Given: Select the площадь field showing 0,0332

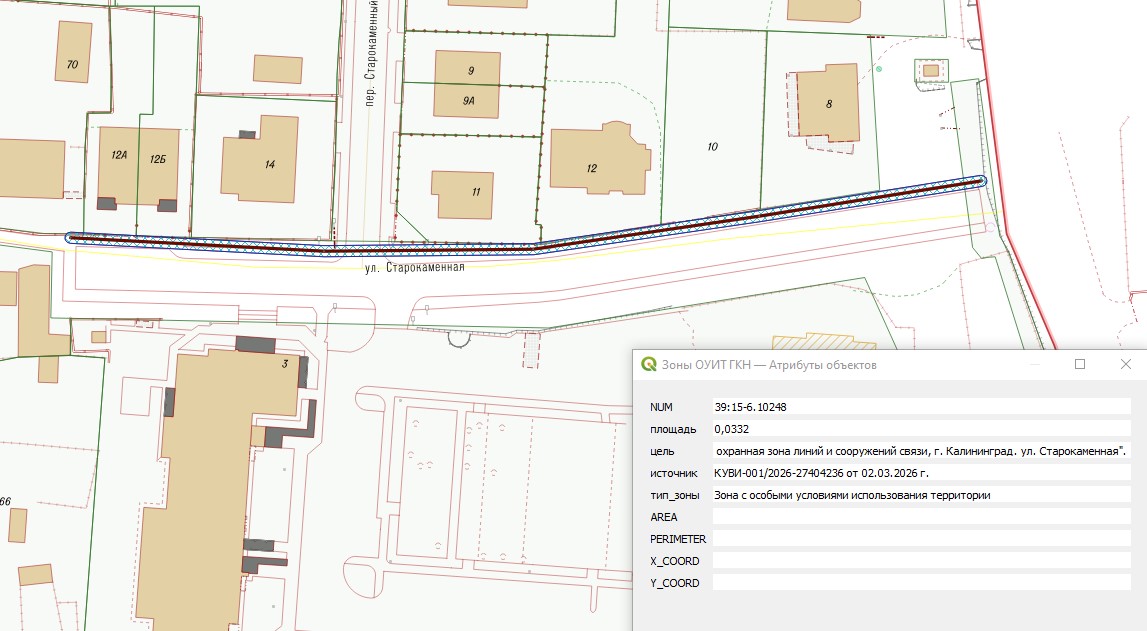Looking at the screenshot, I should tap(916, 429).
